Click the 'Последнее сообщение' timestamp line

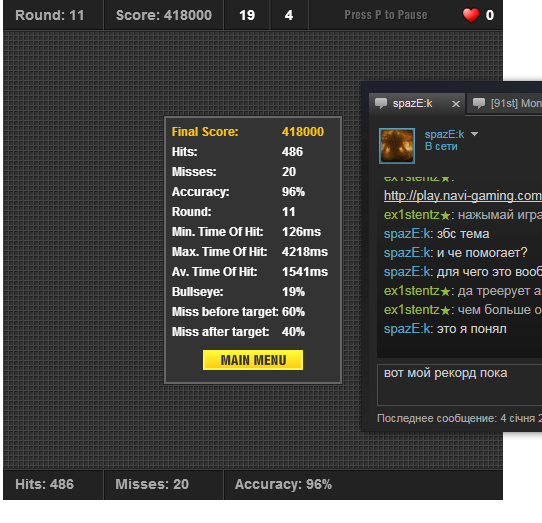click(459, 418)
